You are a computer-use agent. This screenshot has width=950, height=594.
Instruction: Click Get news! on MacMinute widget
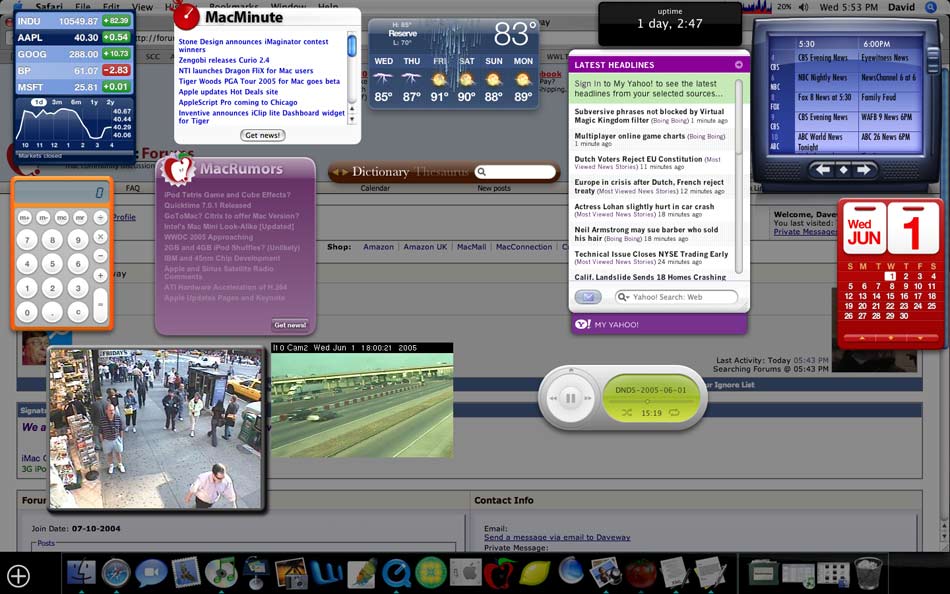click(262, 135)
